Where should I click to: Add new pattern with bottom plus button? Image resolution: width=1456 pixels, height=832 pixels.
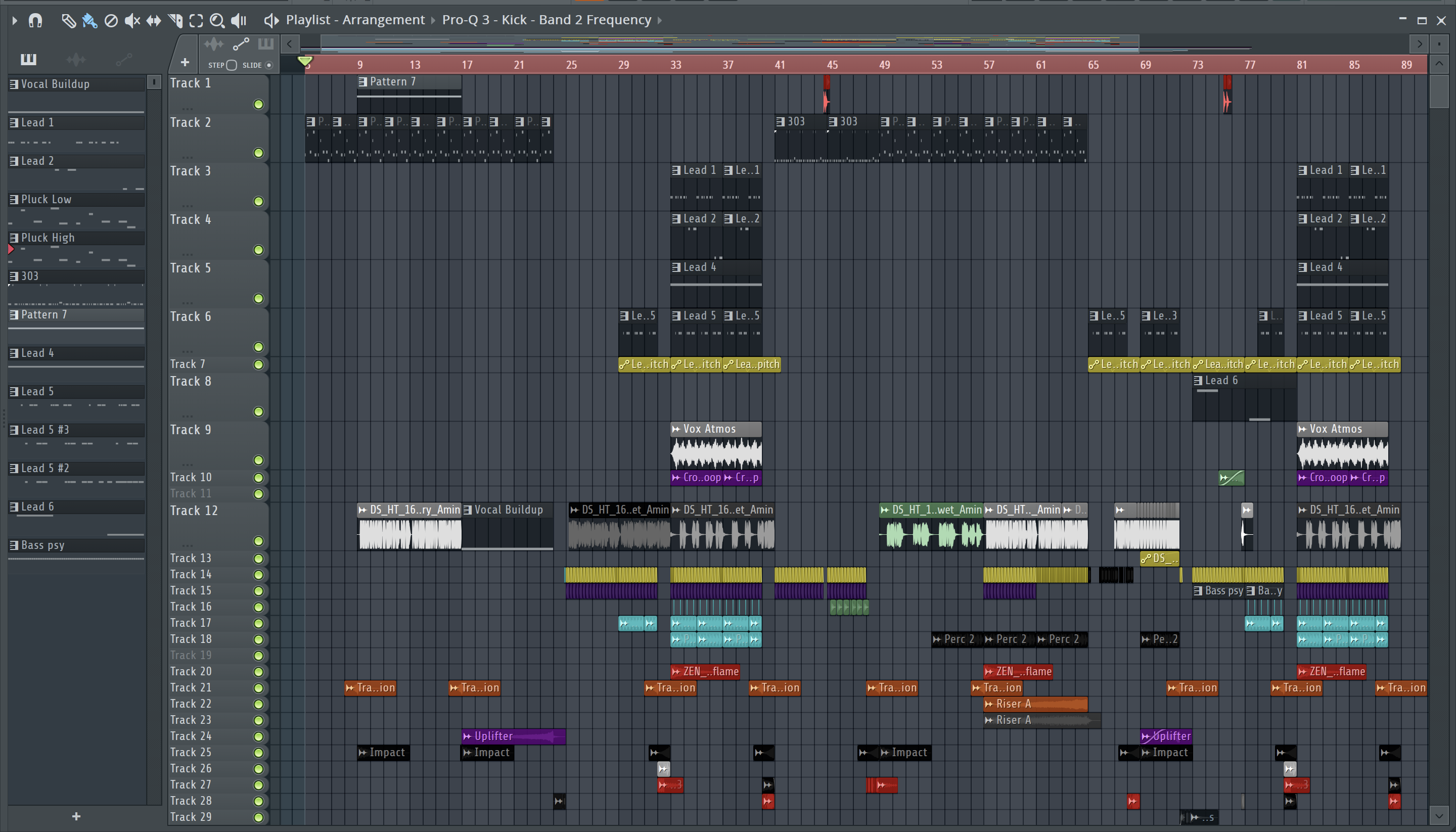tap(76, 816)
